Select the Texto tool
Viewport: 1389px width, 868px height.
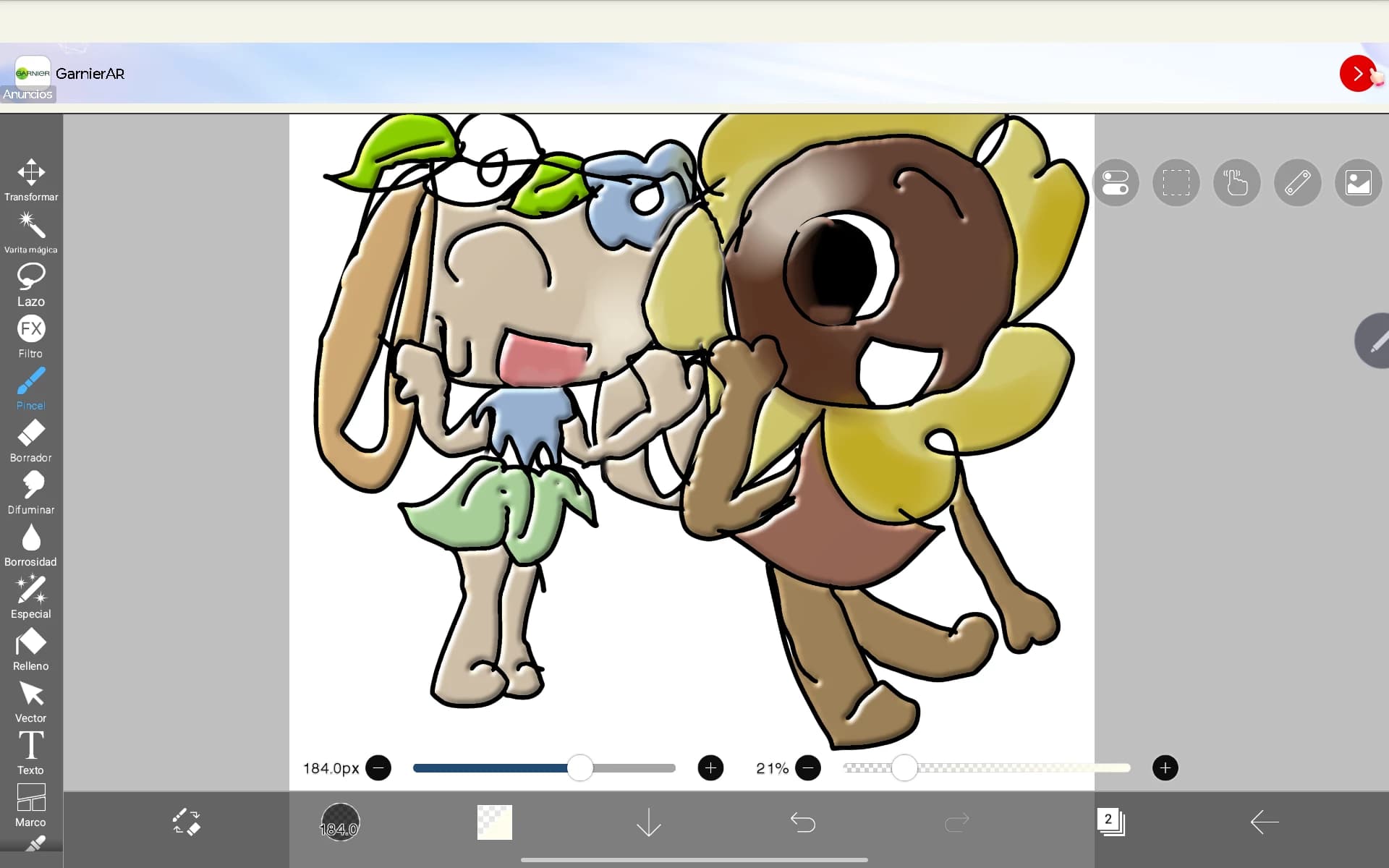pyautogui.click(x=31, y=754)
